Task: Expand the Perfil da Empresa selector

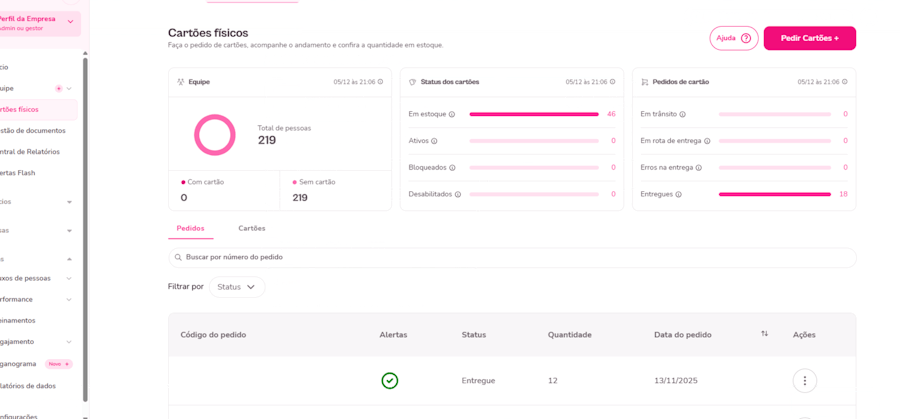Action: pos(70,22)
